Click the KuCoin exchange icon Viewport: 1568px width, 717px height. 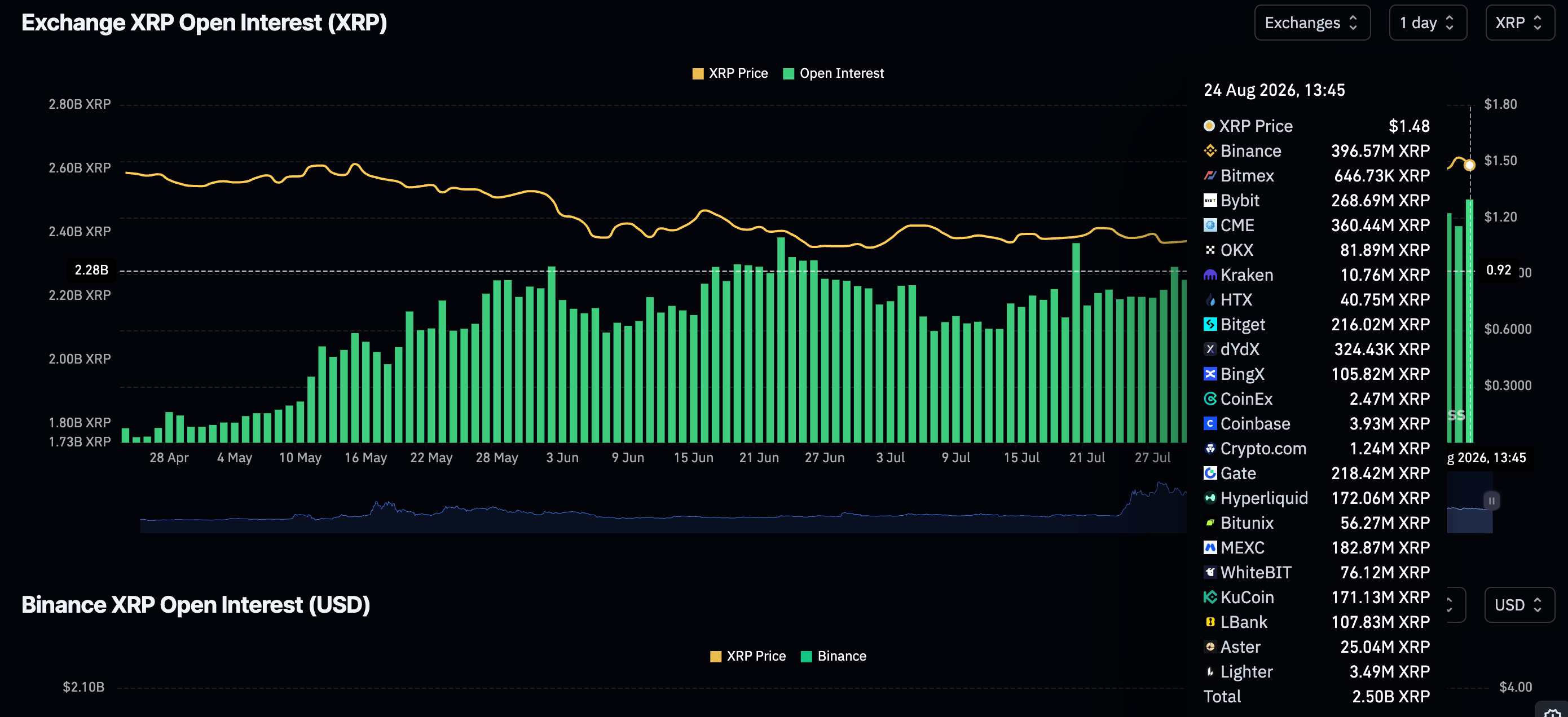pos(1209,598)
